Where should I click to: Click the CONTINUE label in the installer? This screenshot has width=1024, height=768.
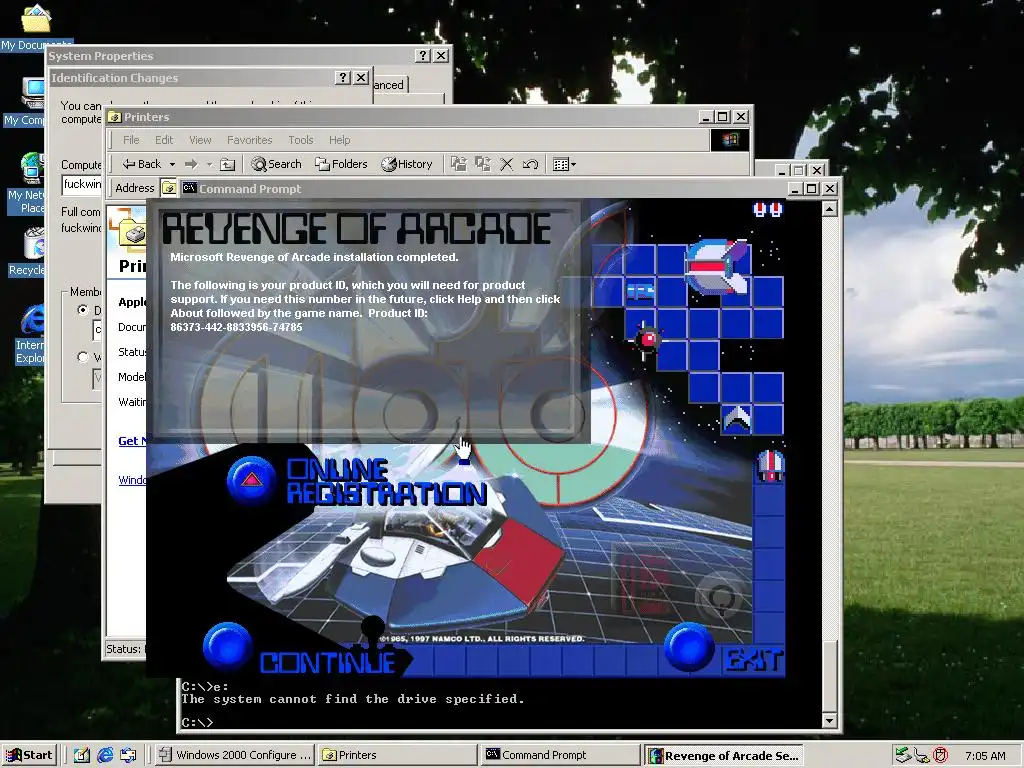[328, 663]
